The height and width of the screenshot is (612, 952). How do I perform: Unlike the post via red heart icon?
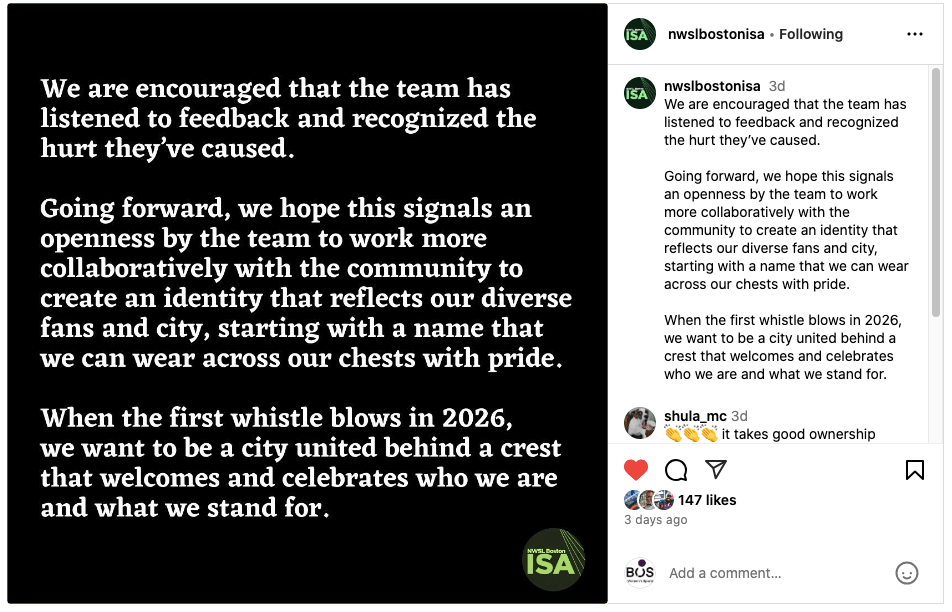coord(636,470)
